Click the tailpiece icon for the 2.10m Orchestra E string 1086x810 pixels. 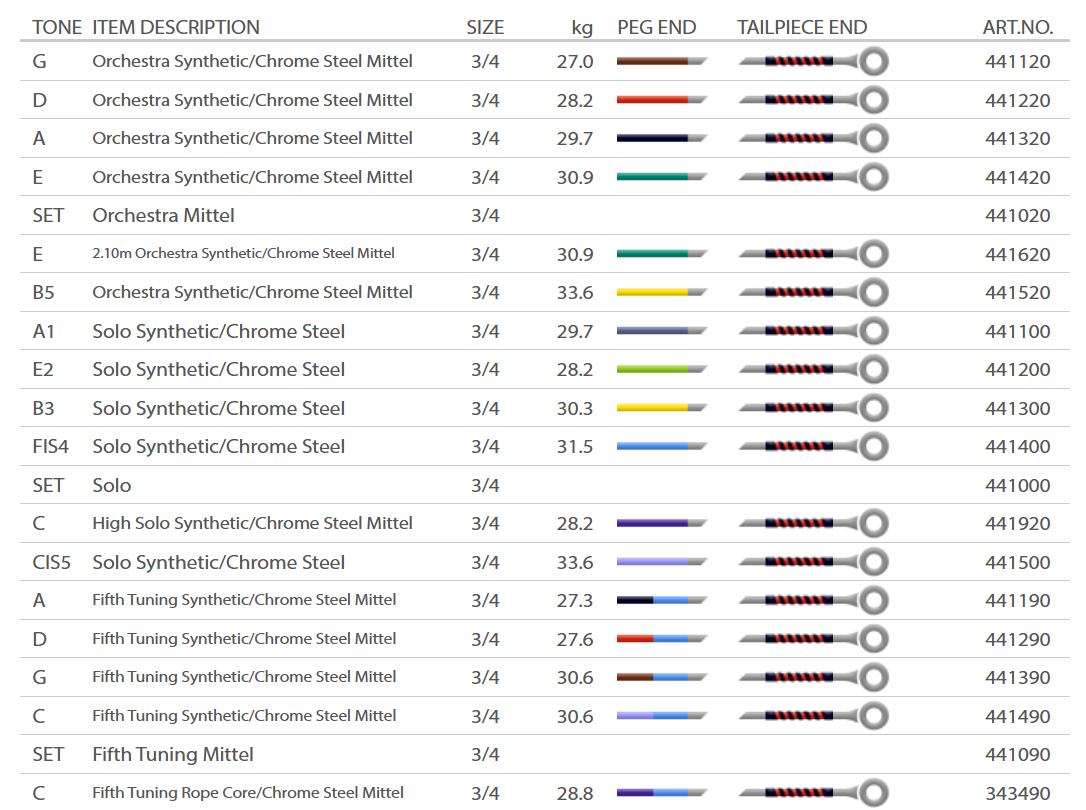812,254
